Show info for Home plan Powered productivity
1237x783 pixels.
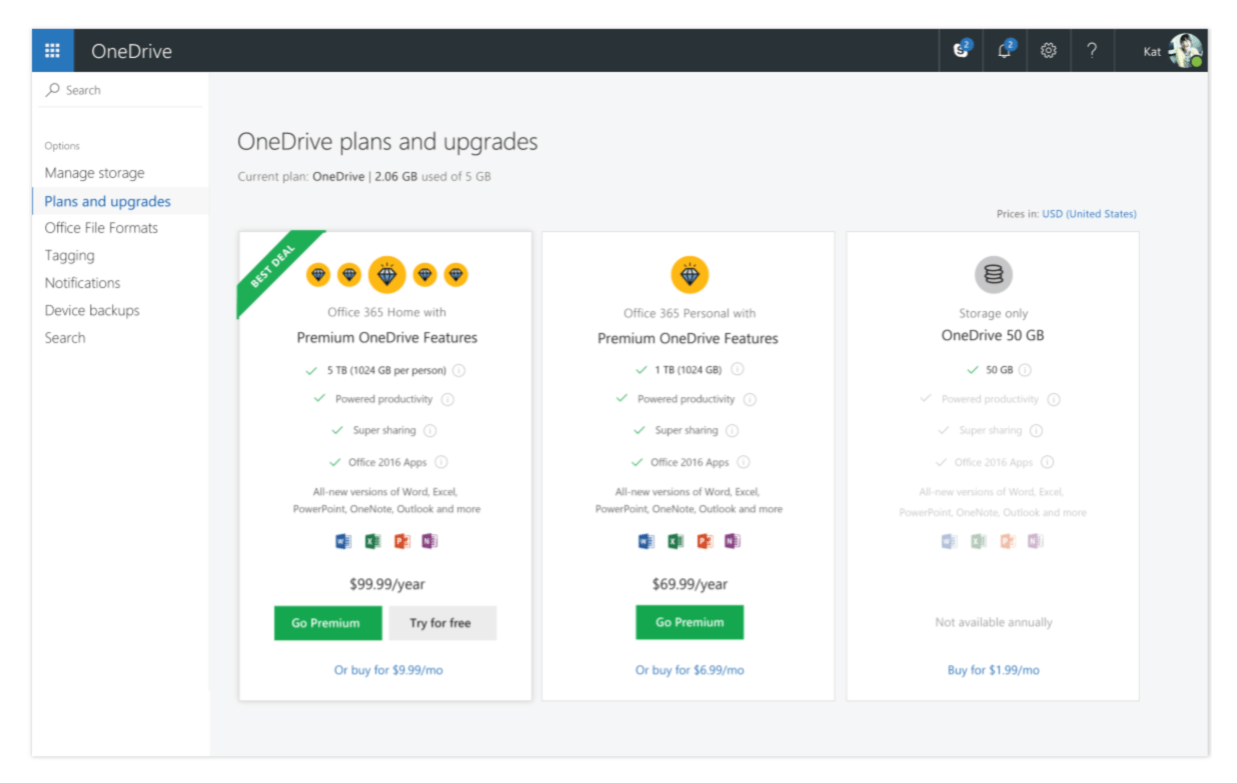point(447,400)
